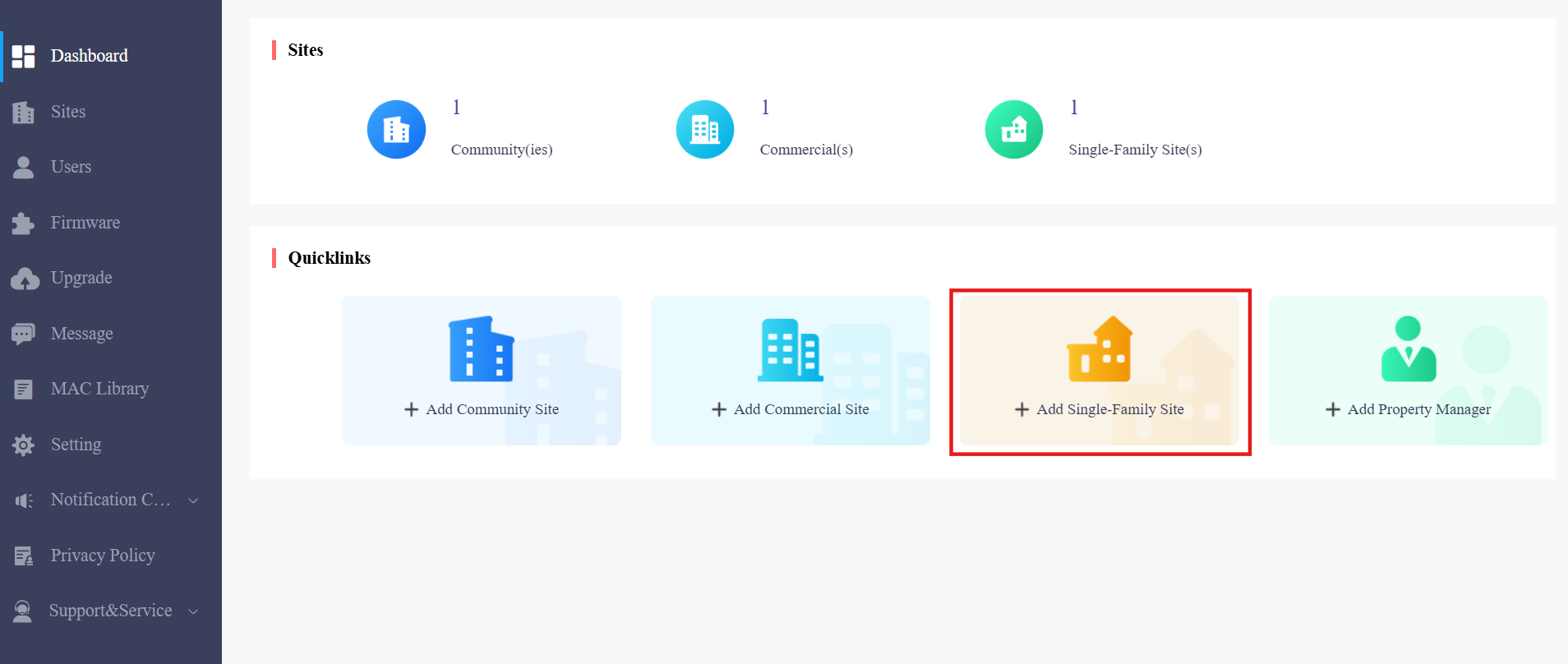Click the MAC Library document icon
The height and width of the screenshot is (664, 1568).
point(23,389)
